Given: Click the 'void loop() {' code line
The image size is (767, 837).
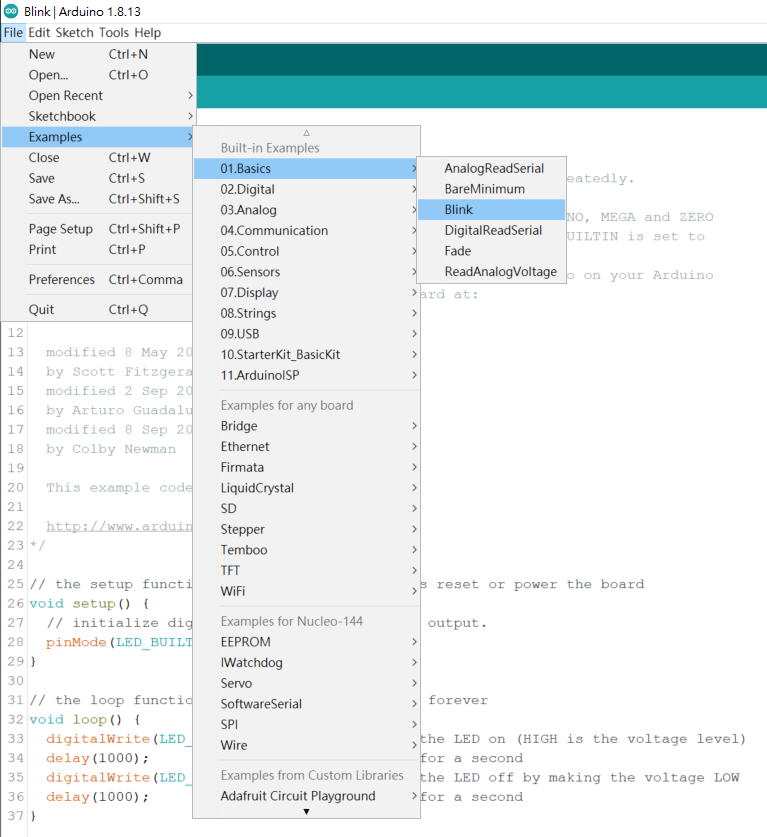Looking at the screenshot, I should pyautogui.click(x=84, y=720).
